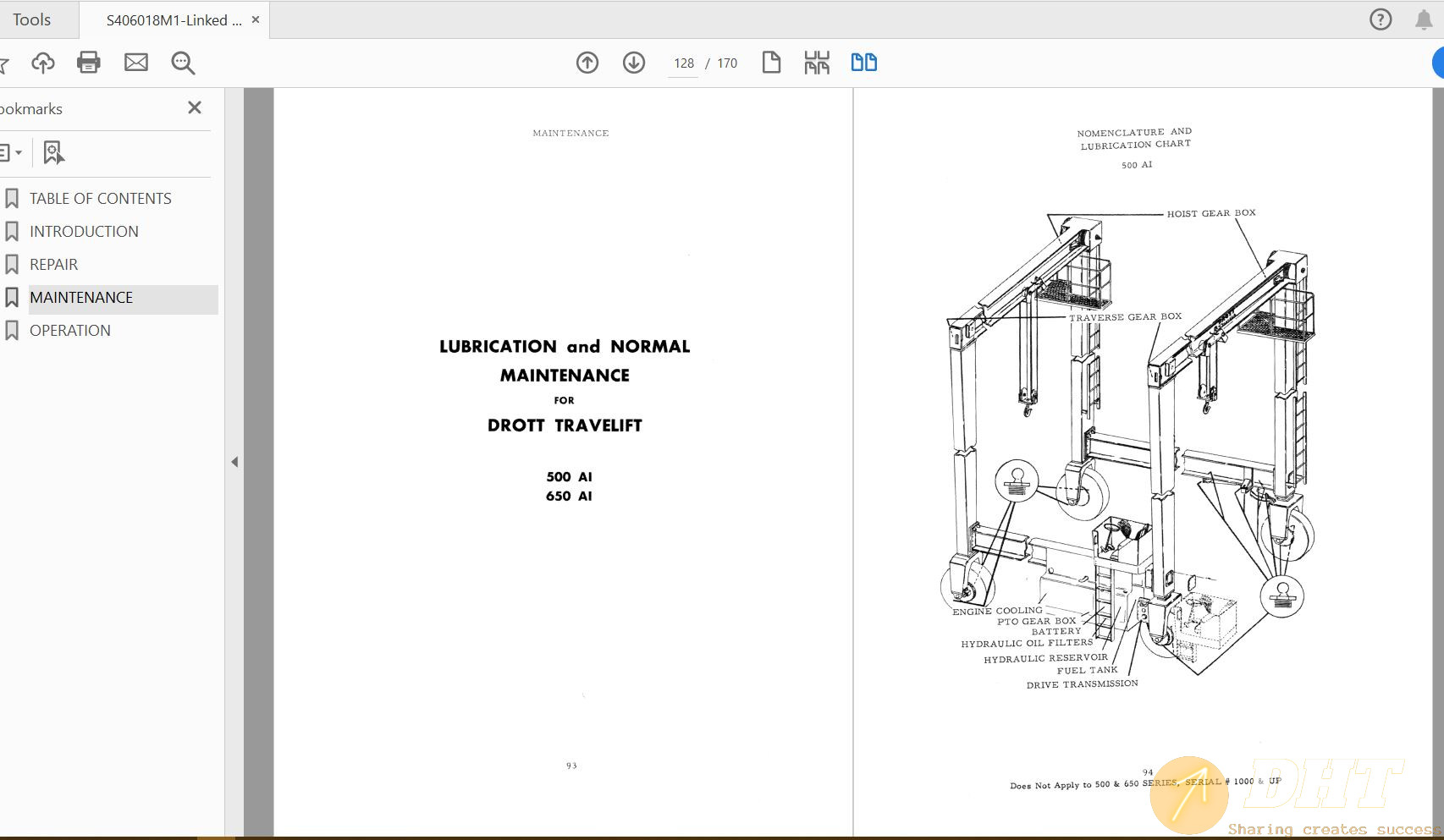
Task: Open the TABLE OF CONTENTS bookmark
Action: [99, 197]
